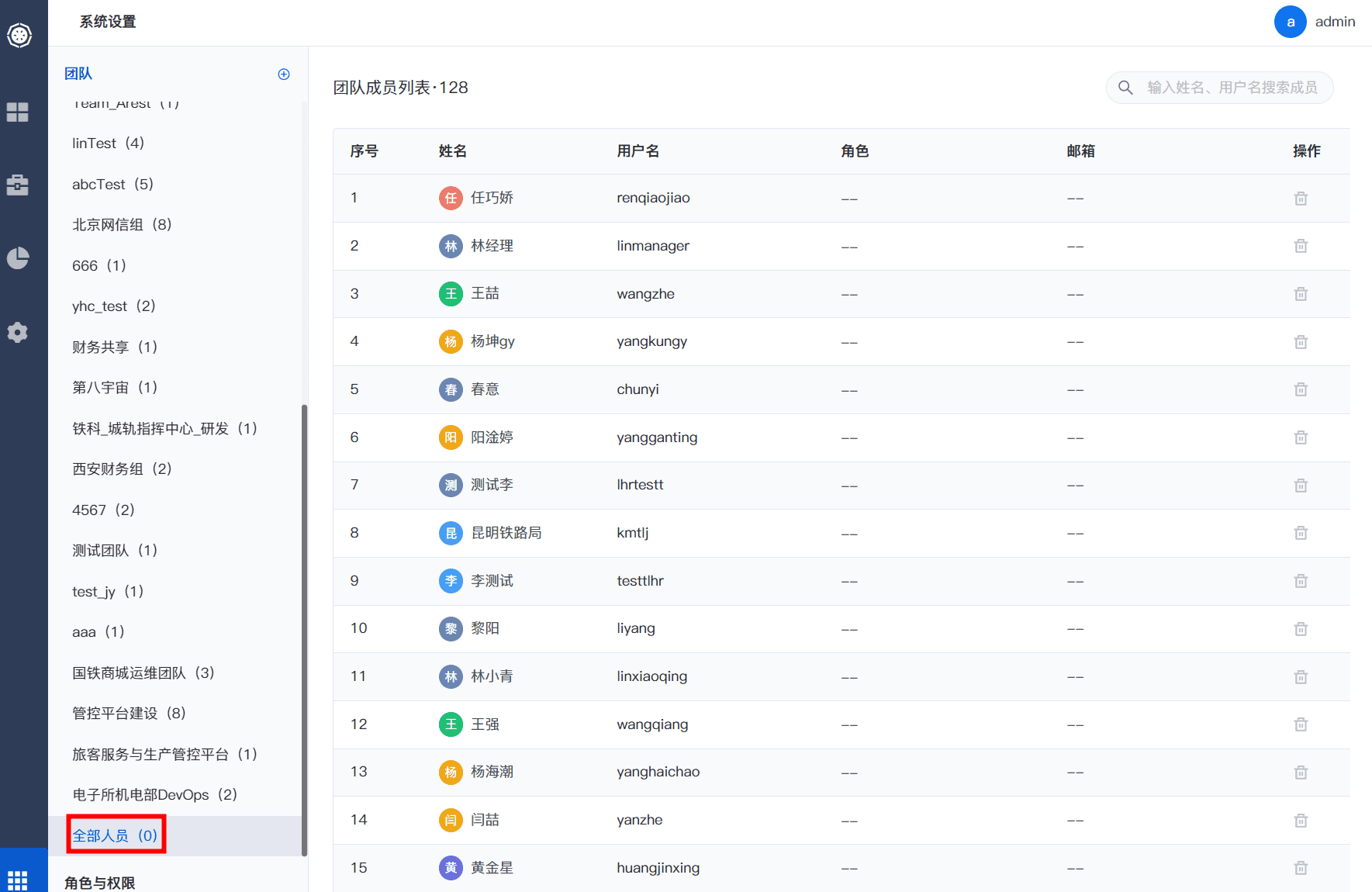The image size is (1372, 892).
Task: Open the dashboard grid icon in sidebar
Action: tap(18, 112)
